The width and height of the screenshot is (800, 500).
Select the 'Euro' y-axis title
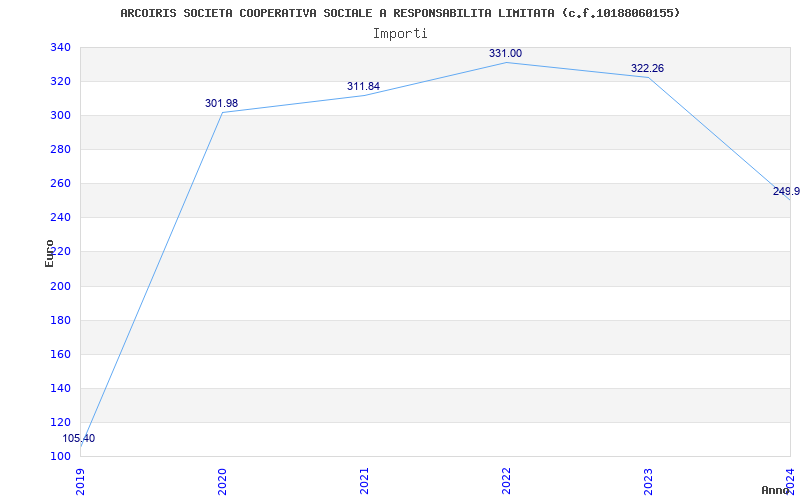[49, 254]
